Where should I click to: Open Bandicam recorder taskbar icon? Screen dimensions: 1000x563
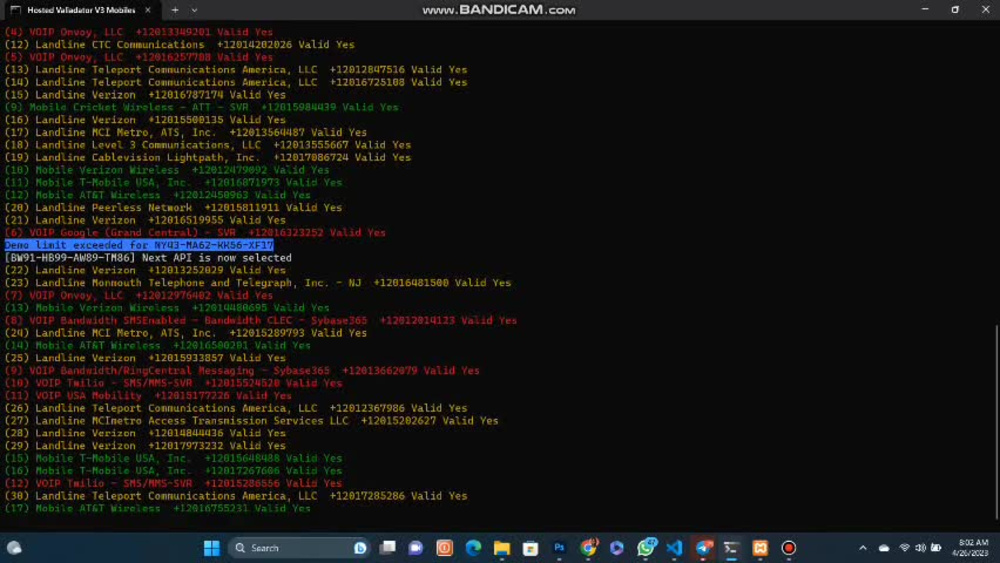coord(789,548)
